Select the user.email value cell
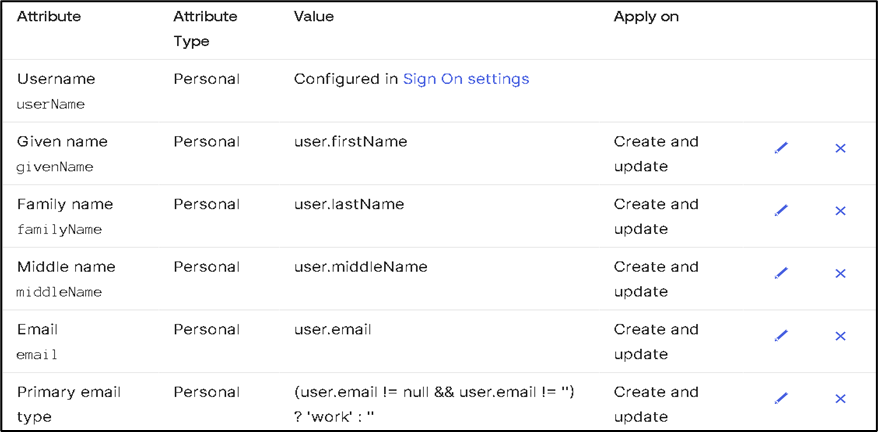 (333, 329)
